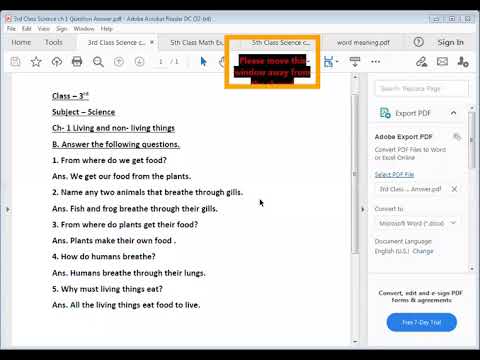Click the Save file icon
480x360 pixels.
[x=15, y=62]
